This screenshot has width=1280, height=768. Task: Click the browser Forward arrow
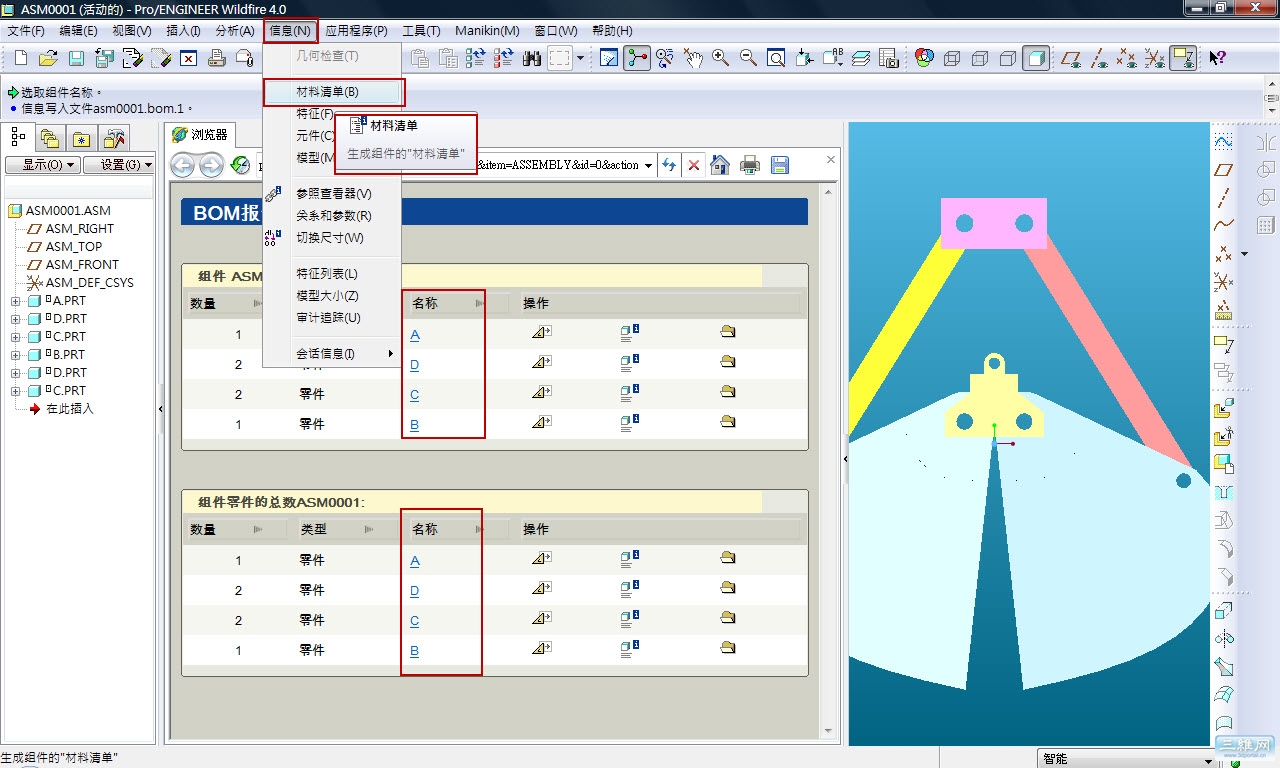coord(211,165)
